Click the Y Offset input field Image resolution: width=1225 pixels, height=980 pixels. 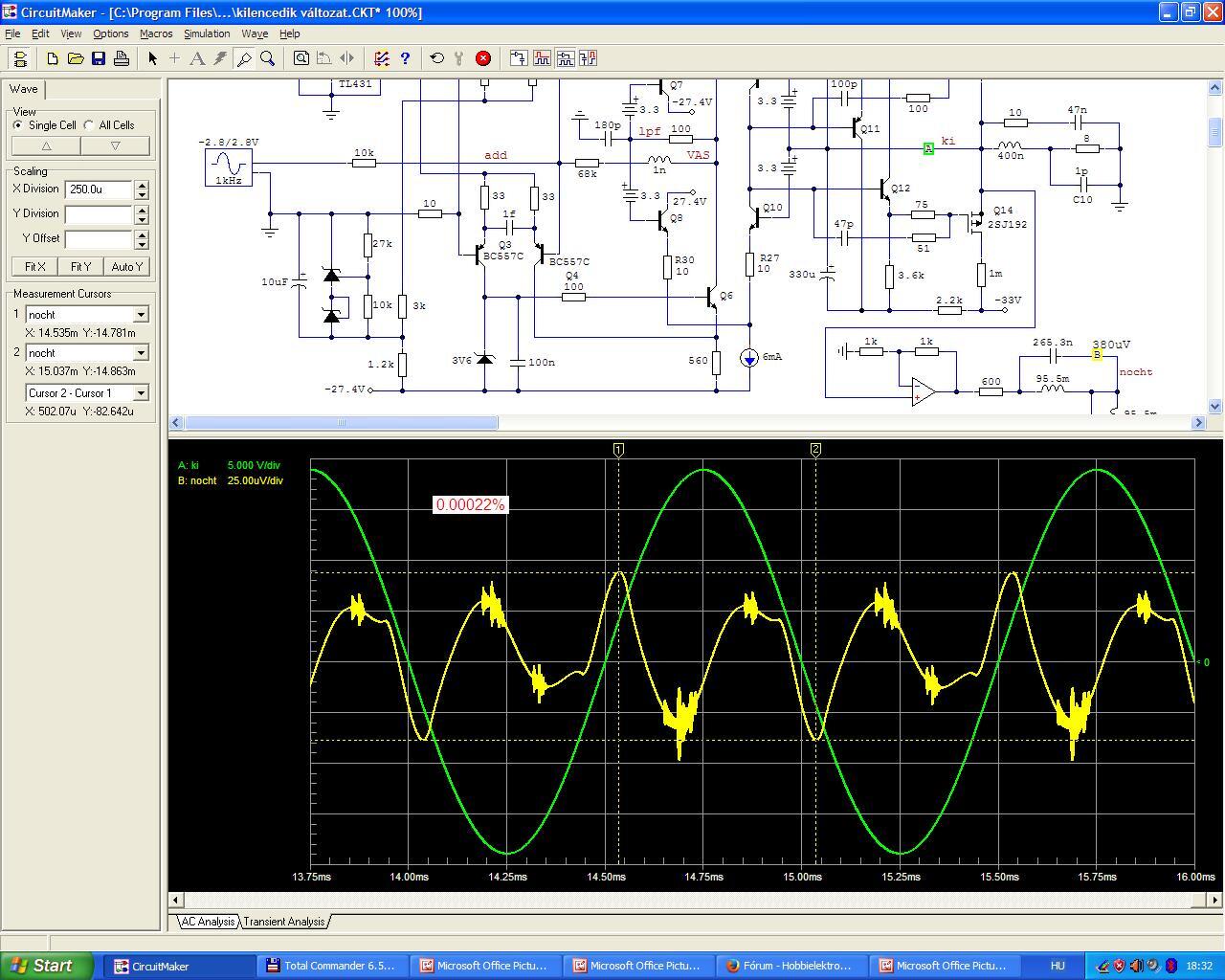click(x=100, y=239)
